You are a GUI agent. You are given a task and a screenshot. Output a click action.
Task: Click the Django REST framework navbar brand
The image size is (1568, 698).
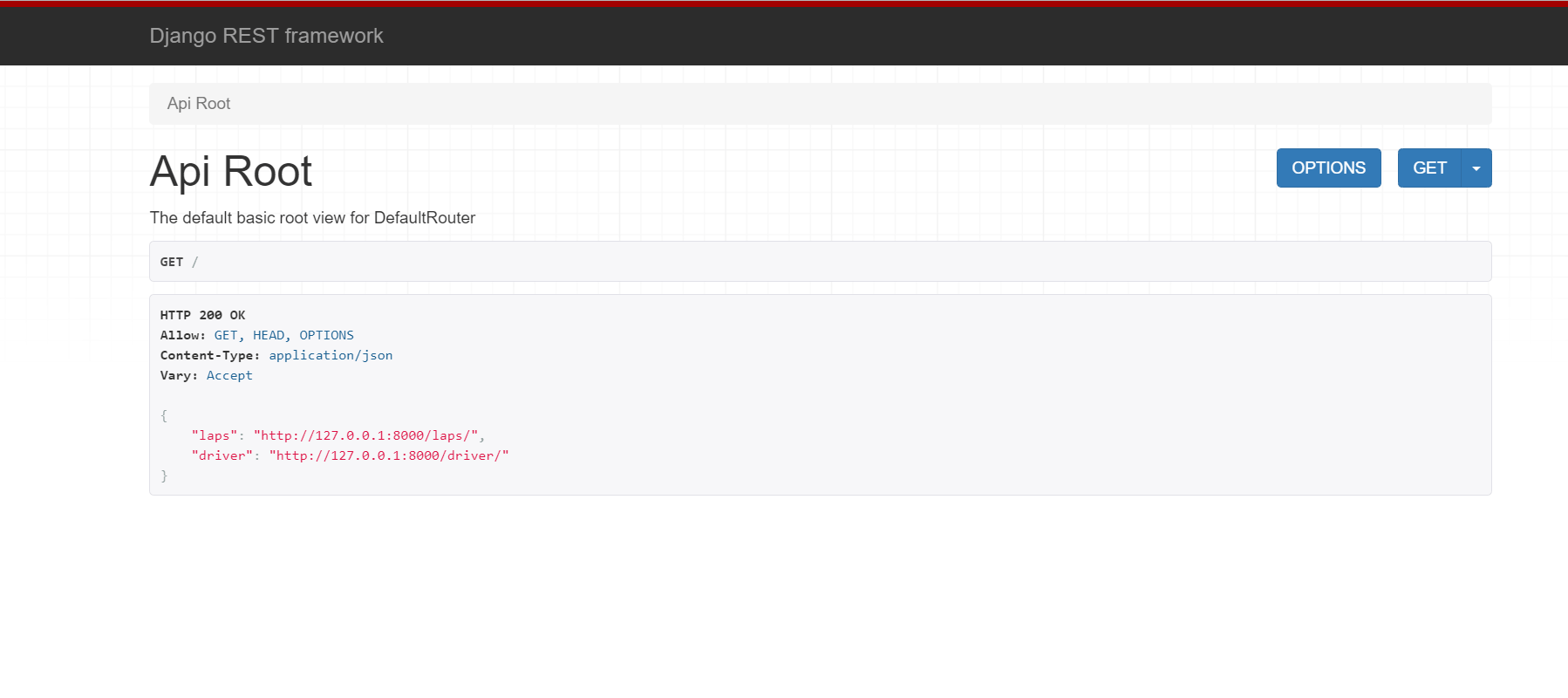pyautogui.click(x=266, y=36)
